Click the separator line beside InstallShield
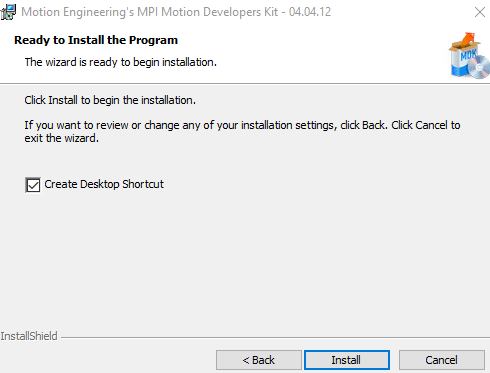This screenshot has width=490, height=373. tap(275, 337)
